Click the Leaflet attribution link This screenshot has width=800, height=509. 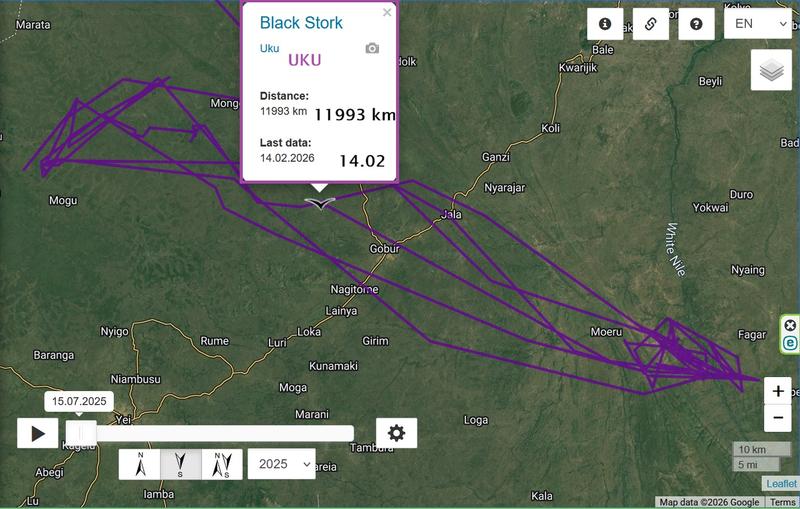point(781,483)
